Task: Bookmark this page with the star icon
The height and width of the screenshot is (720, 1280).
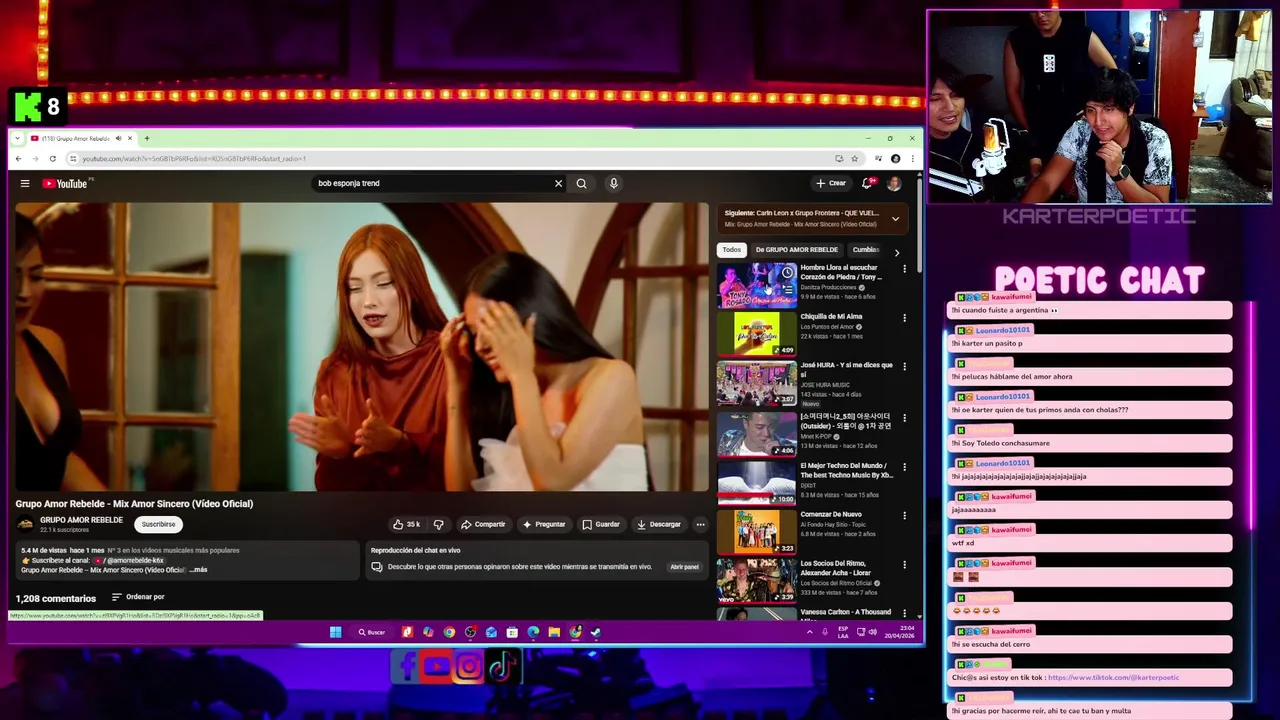Action: (854, 158)
